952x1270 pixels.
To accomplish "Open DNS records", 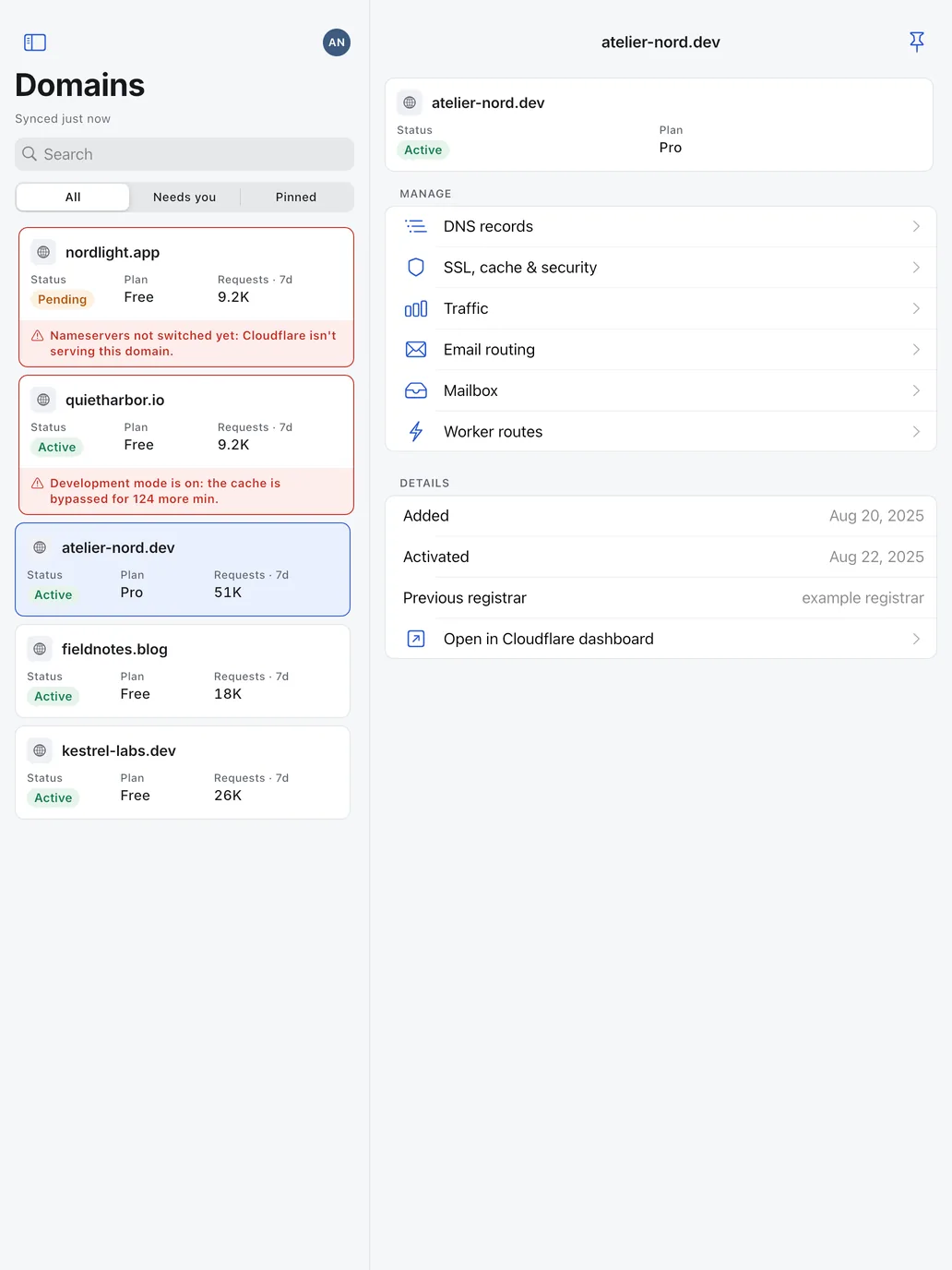I will pyautogui.click(x=660, y=226).
